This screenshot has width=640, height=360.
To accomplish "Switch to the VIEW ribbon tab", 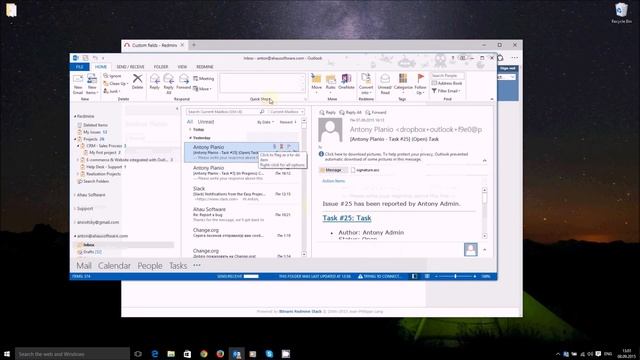I will pos(182,67).
